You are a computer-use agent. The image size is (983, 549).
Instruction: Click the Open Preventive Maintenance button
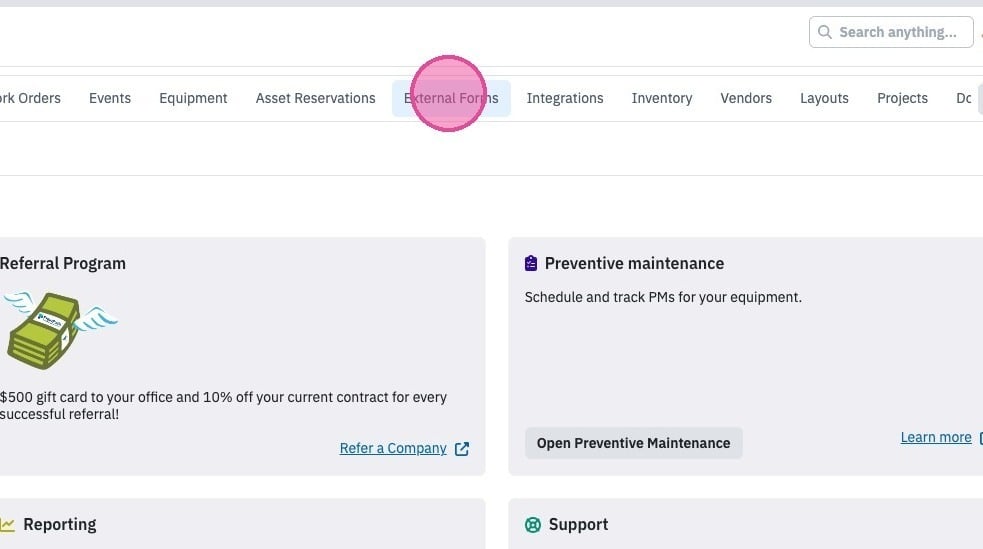click(634, 443)
